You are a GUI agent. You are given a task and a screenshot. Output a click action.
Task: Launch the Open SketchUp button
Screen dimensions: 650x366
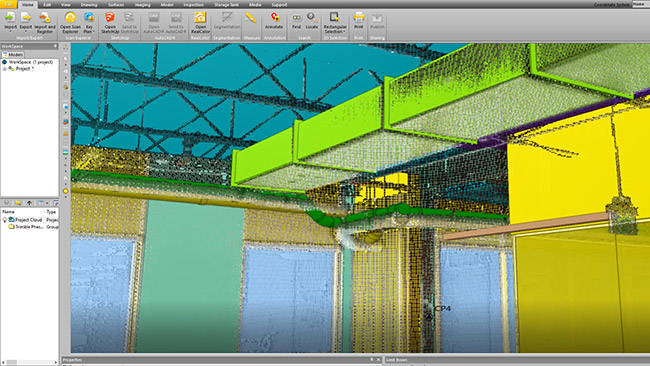click(x=110, y=22)
